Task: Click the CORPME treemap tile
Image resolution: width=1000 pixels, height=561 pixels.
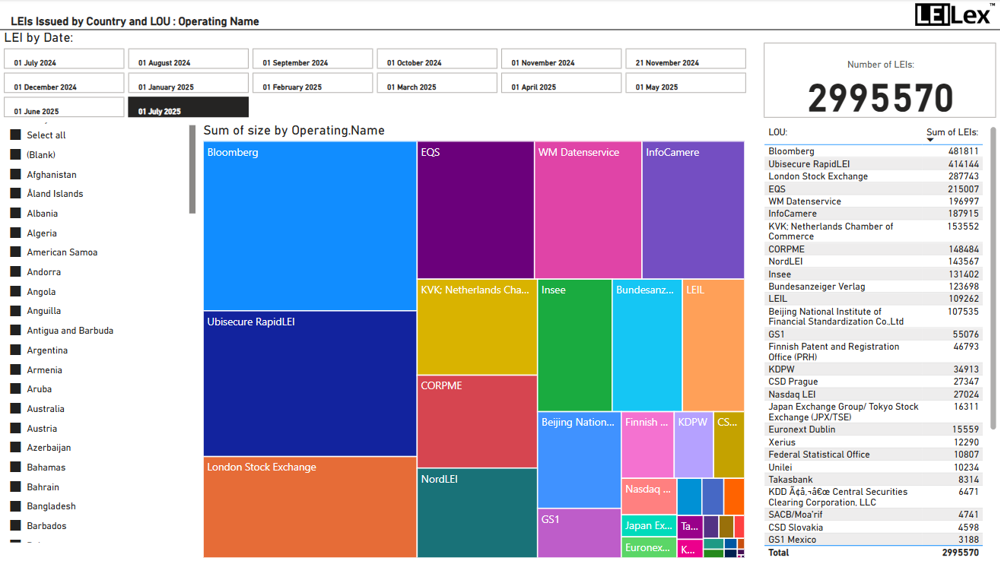Action: 477,421
